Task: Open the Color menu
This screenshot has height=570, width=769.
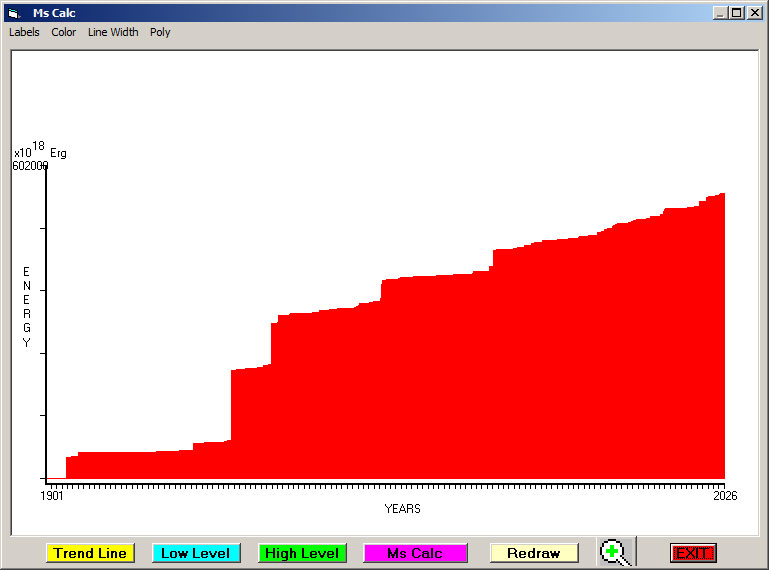Action: [x=64, y=32]
